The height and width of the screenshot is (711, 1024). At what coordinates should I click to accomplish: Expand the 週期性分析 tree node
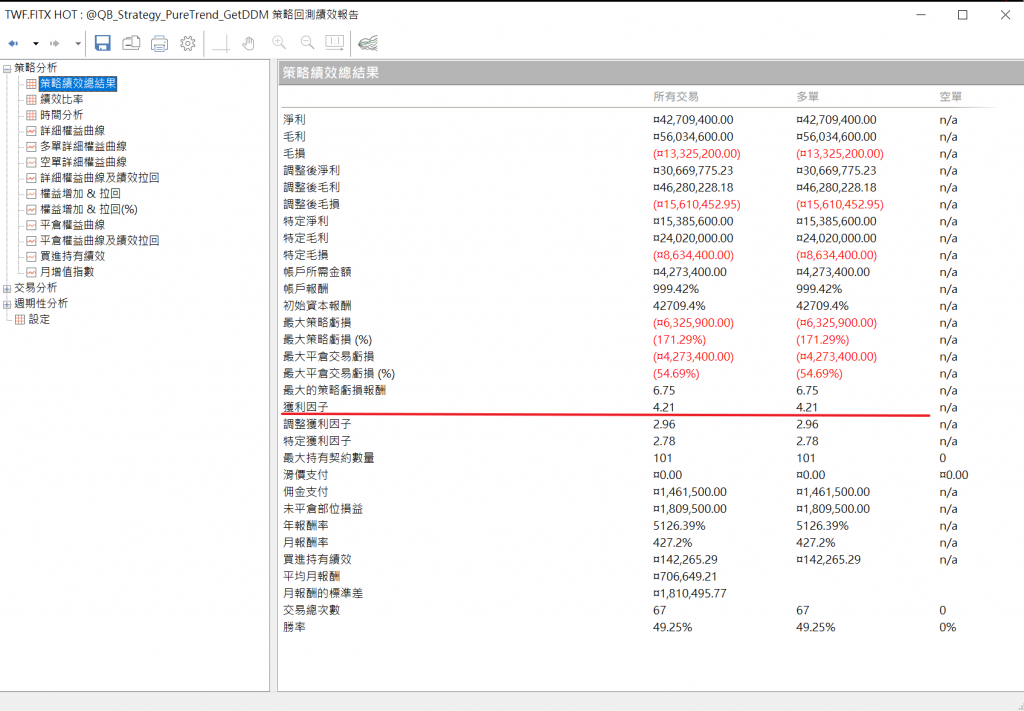coord(7,304)
